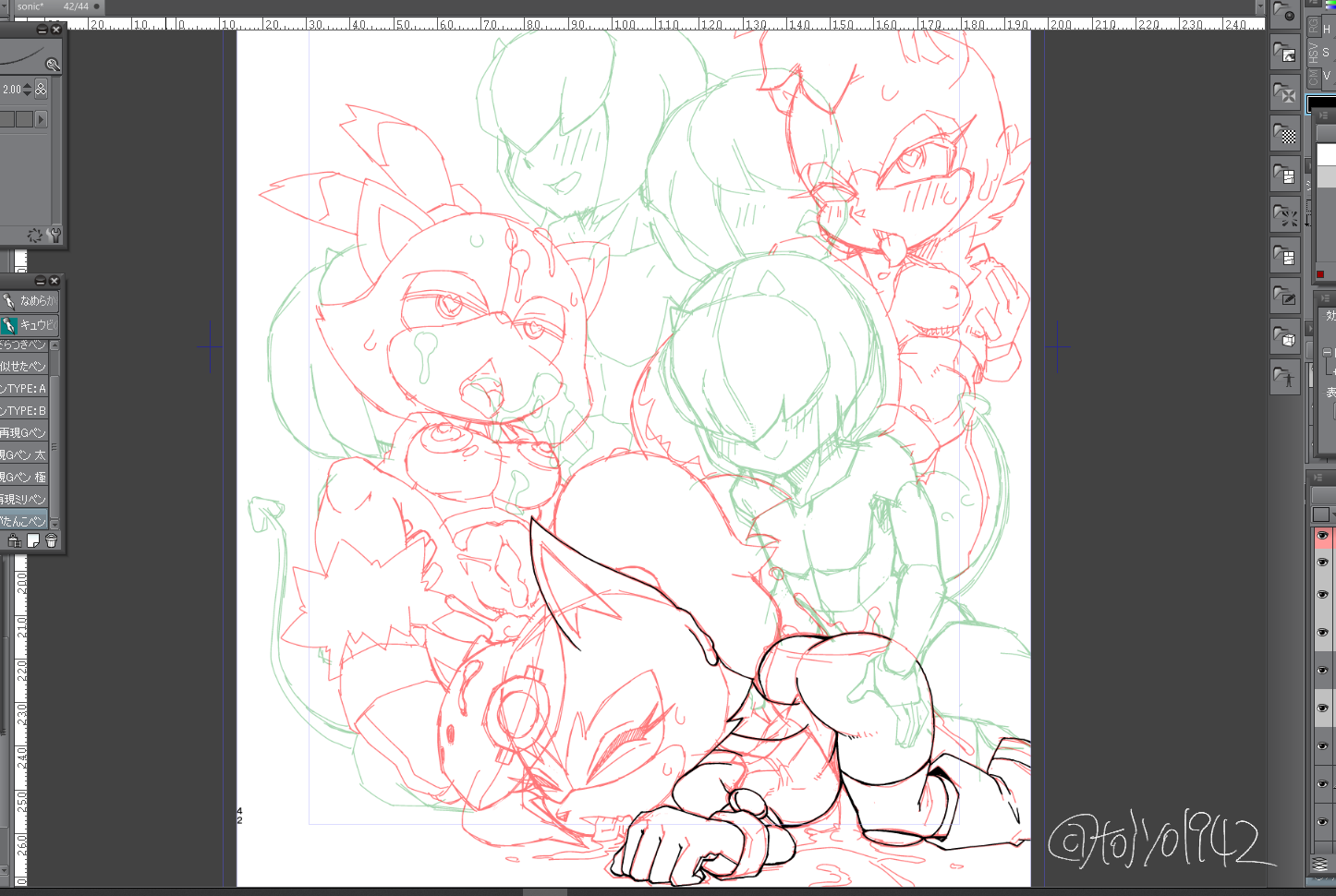Toggle visibility of the ninth layer from top
The height and width of the screenshot is (896, 1336).
coord(1322,822)
